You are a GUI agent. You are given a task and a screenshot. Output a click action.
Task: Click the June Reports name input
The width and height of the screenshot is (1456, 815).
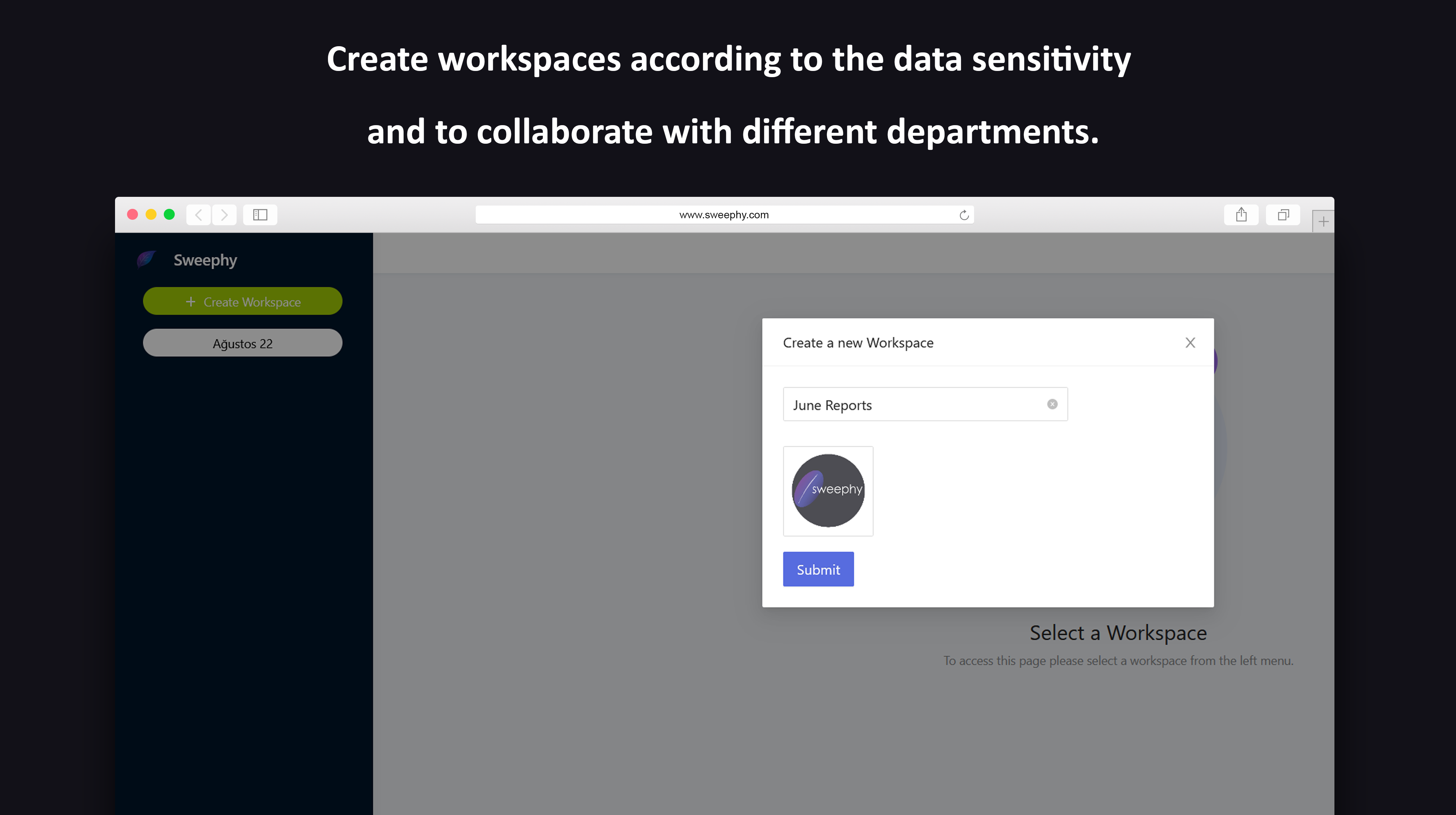pyautogui.click(x=925, y=404)
